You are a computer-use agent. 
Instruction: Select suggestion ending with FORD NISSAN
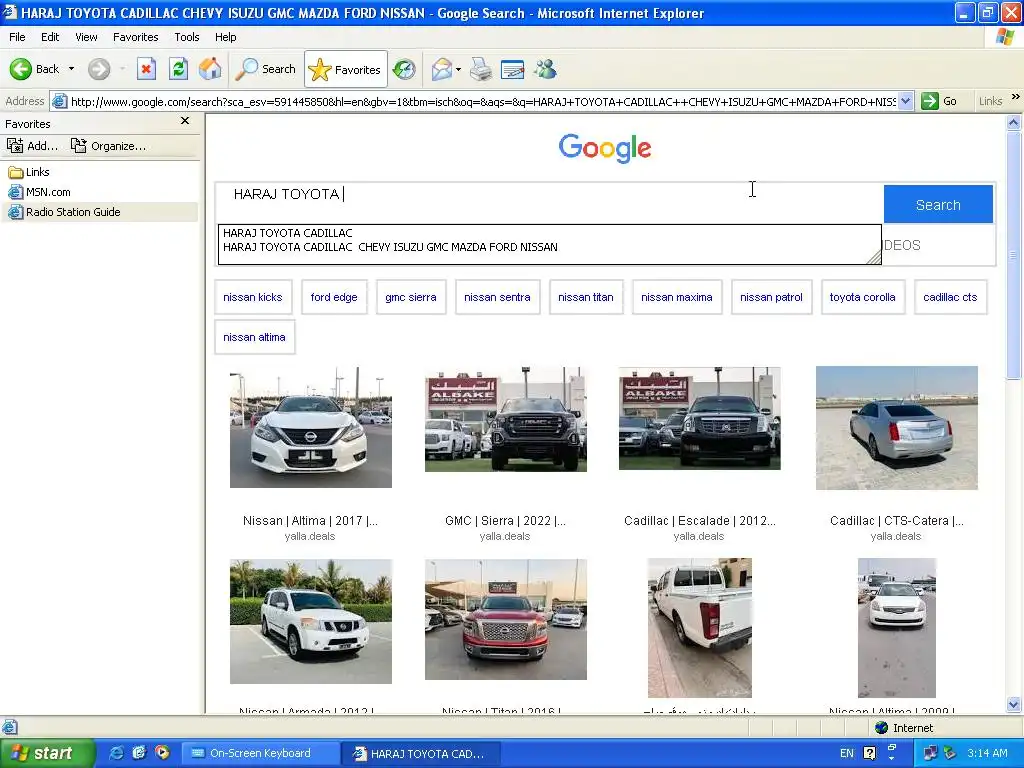391,248
